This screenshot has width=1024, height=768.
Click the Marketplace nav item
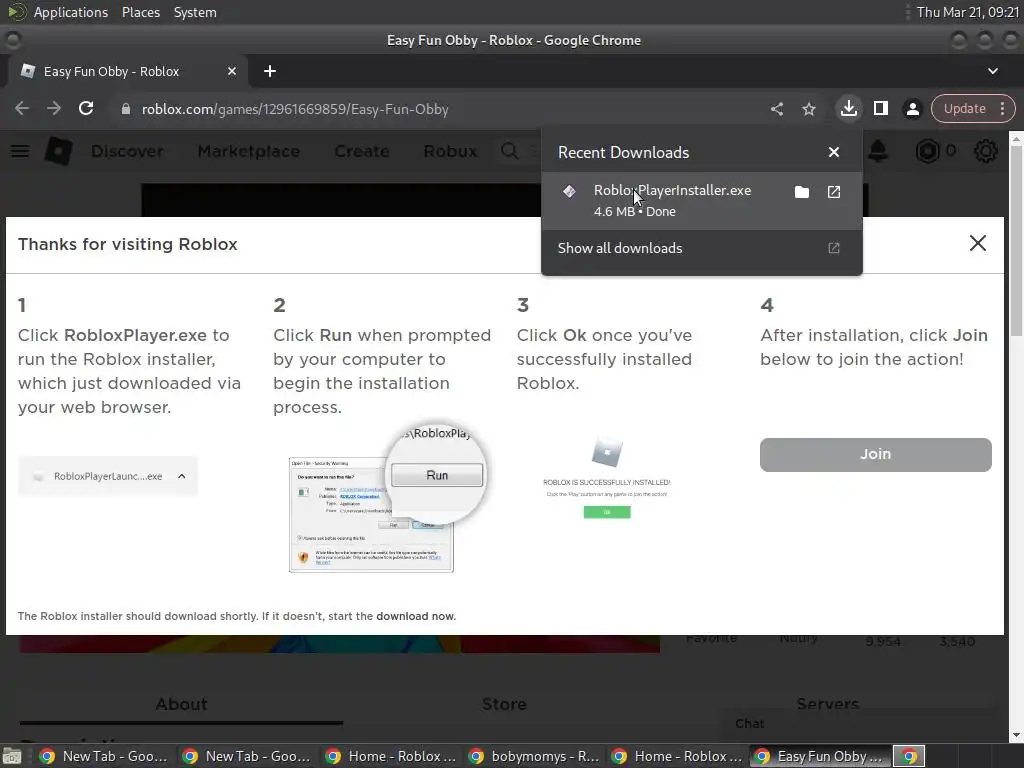point(249,151)
